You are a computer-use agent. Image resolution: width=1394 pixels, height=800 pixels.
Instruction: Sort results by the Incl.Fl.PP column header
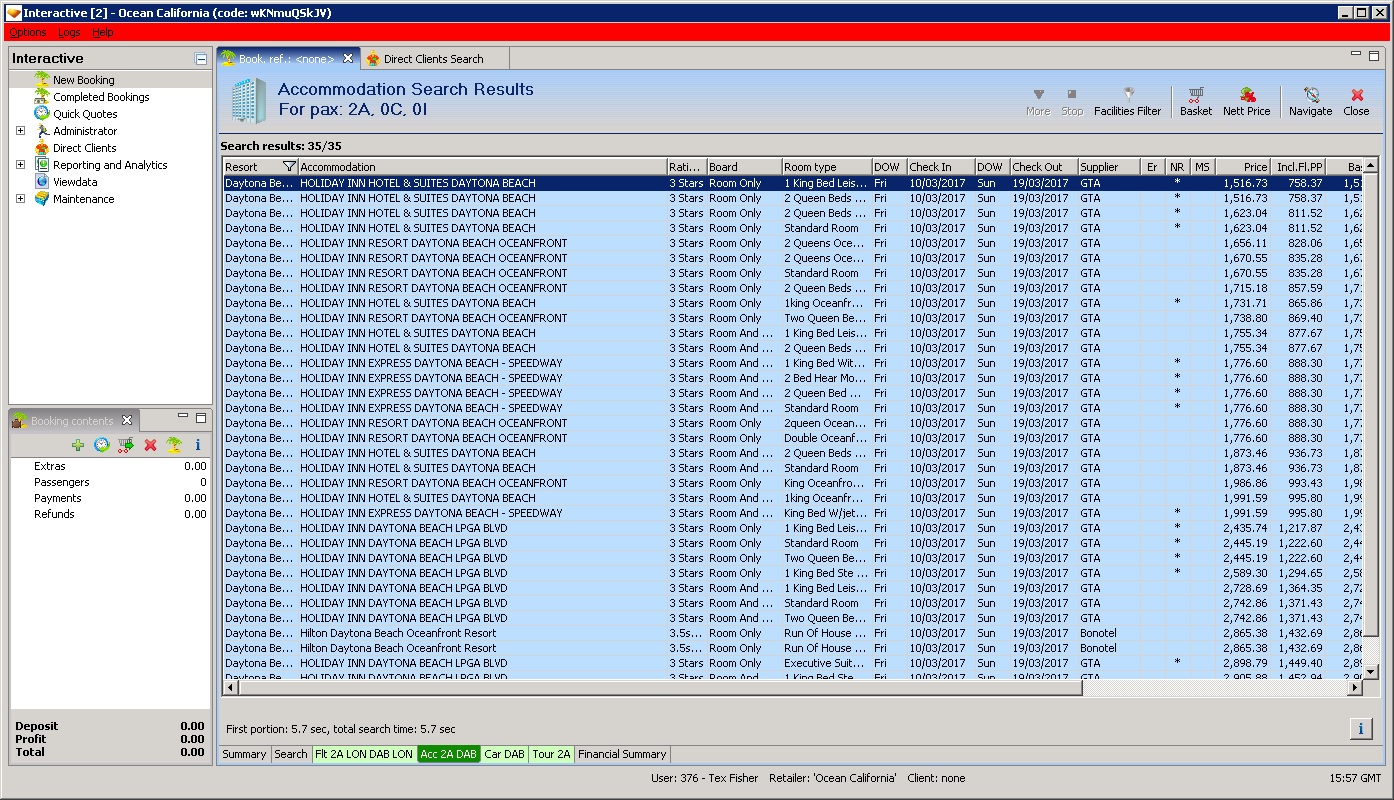click(x=1299, y=167)
